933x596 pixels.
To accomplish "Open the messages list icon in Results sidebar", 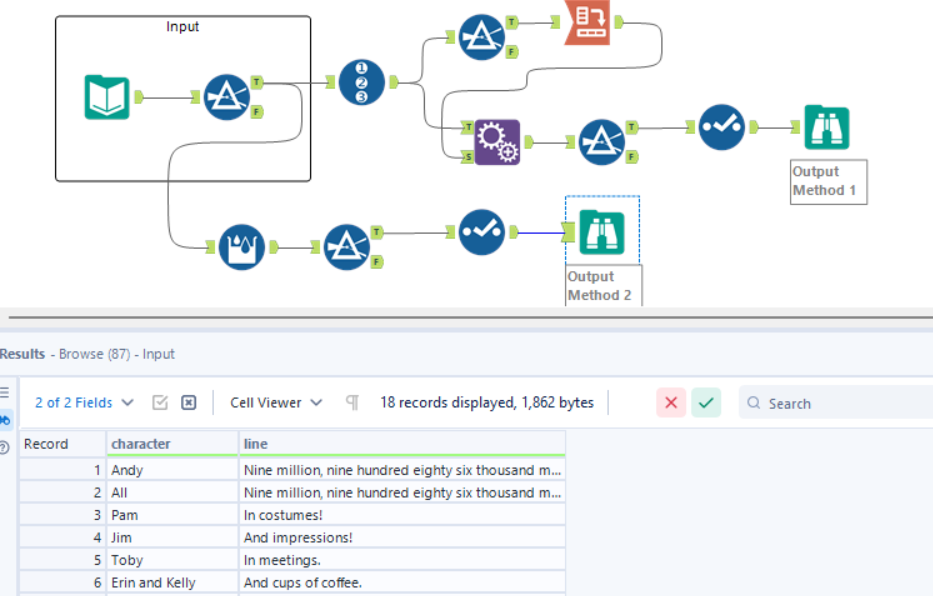I will [x=4, y=393].
